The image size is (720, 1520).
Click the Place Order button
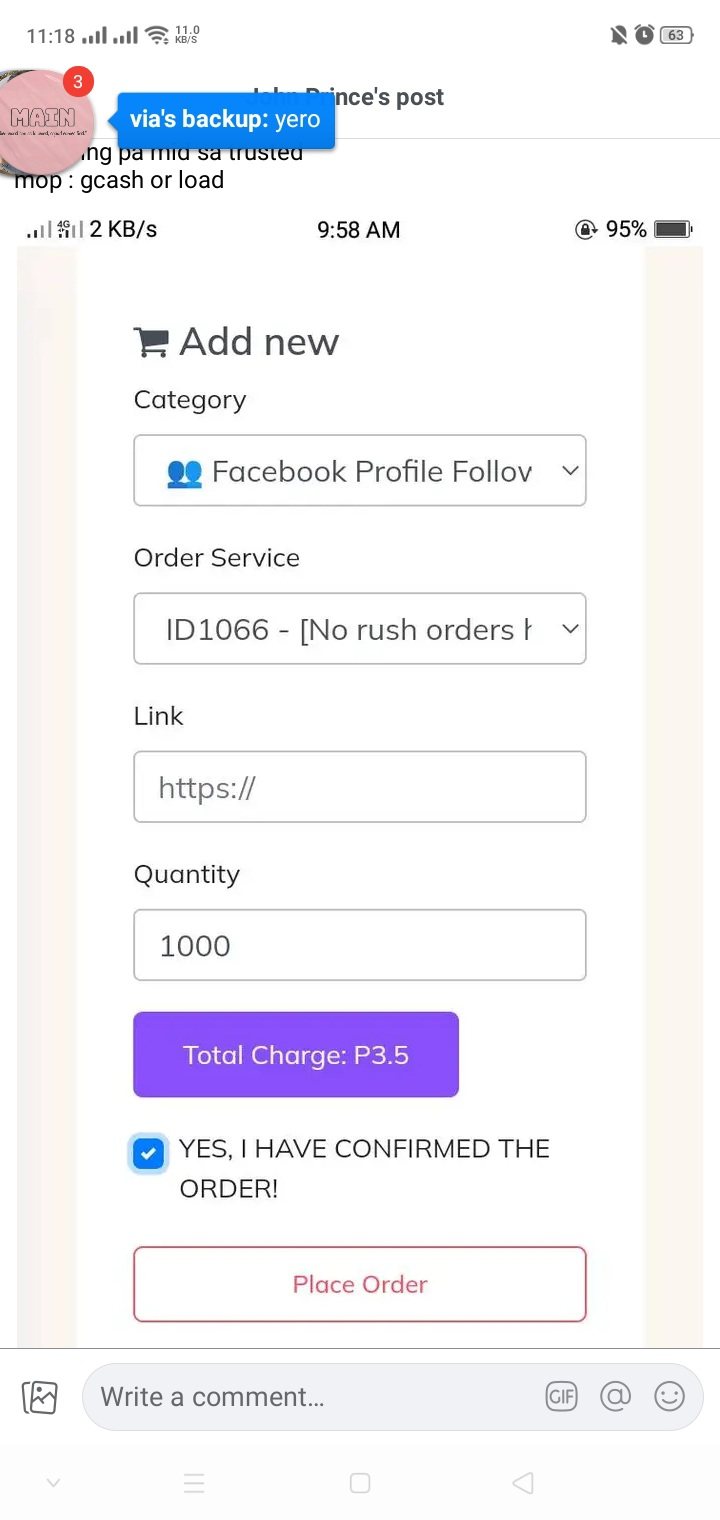tap(360, 1284)
